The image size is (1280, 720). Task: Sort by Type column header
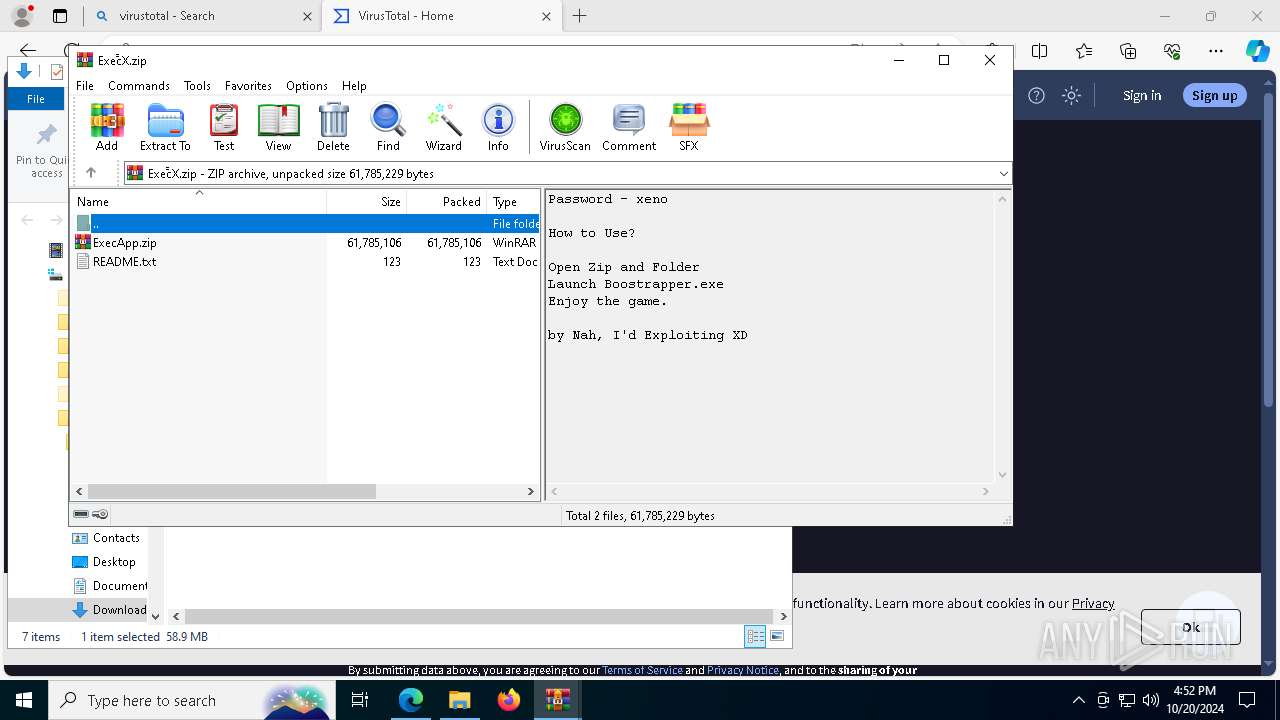coord(513,201)
